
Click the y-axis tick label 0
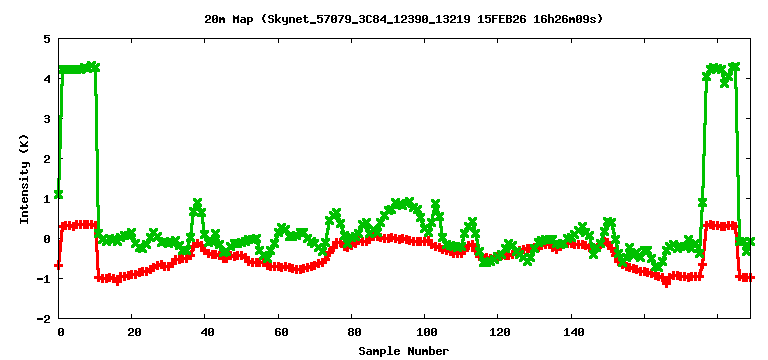point(48,239)
